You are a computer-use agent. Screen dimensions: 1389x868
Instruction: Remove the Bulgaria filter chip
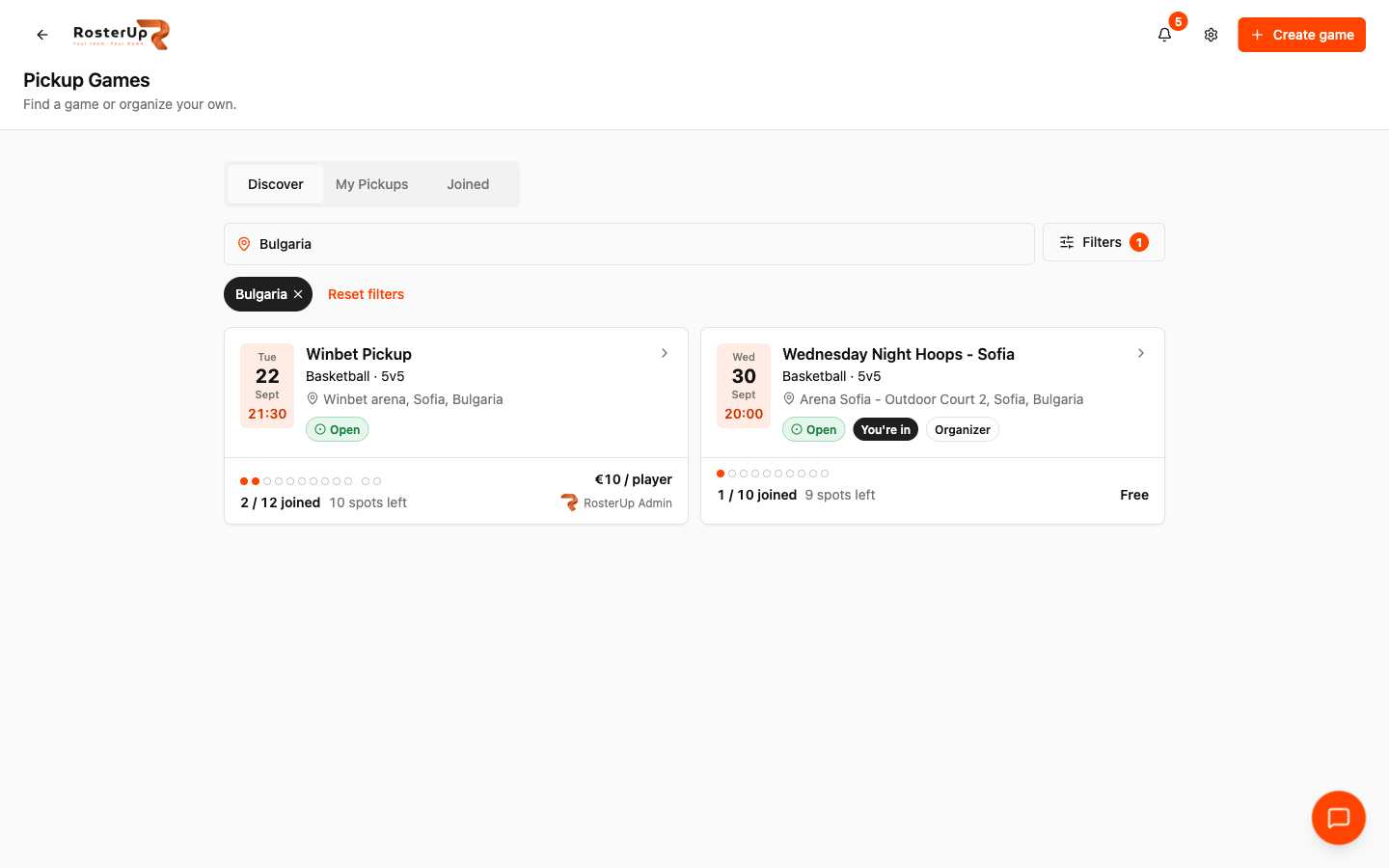click(x=298, y=294)
